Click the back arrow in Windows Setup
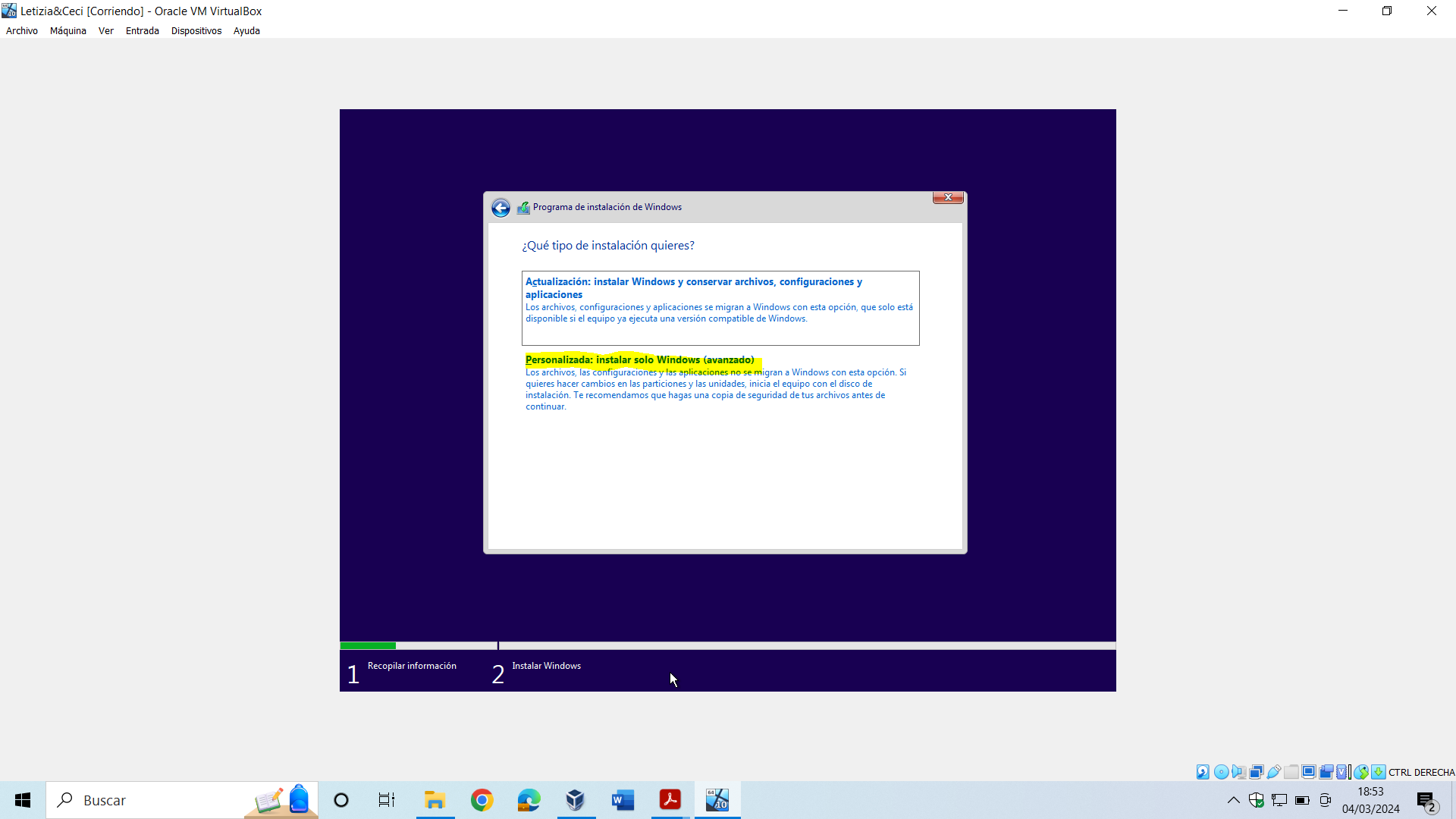Screen dimensions: 1456x819 [x=500, y=208]
